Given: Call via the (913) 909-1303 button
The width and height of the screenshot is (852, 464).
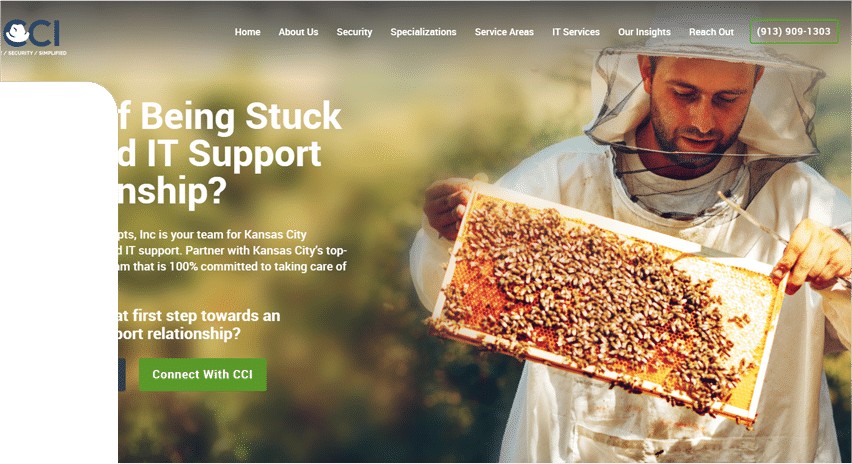Looking at the screenshot, I should 794,32.
